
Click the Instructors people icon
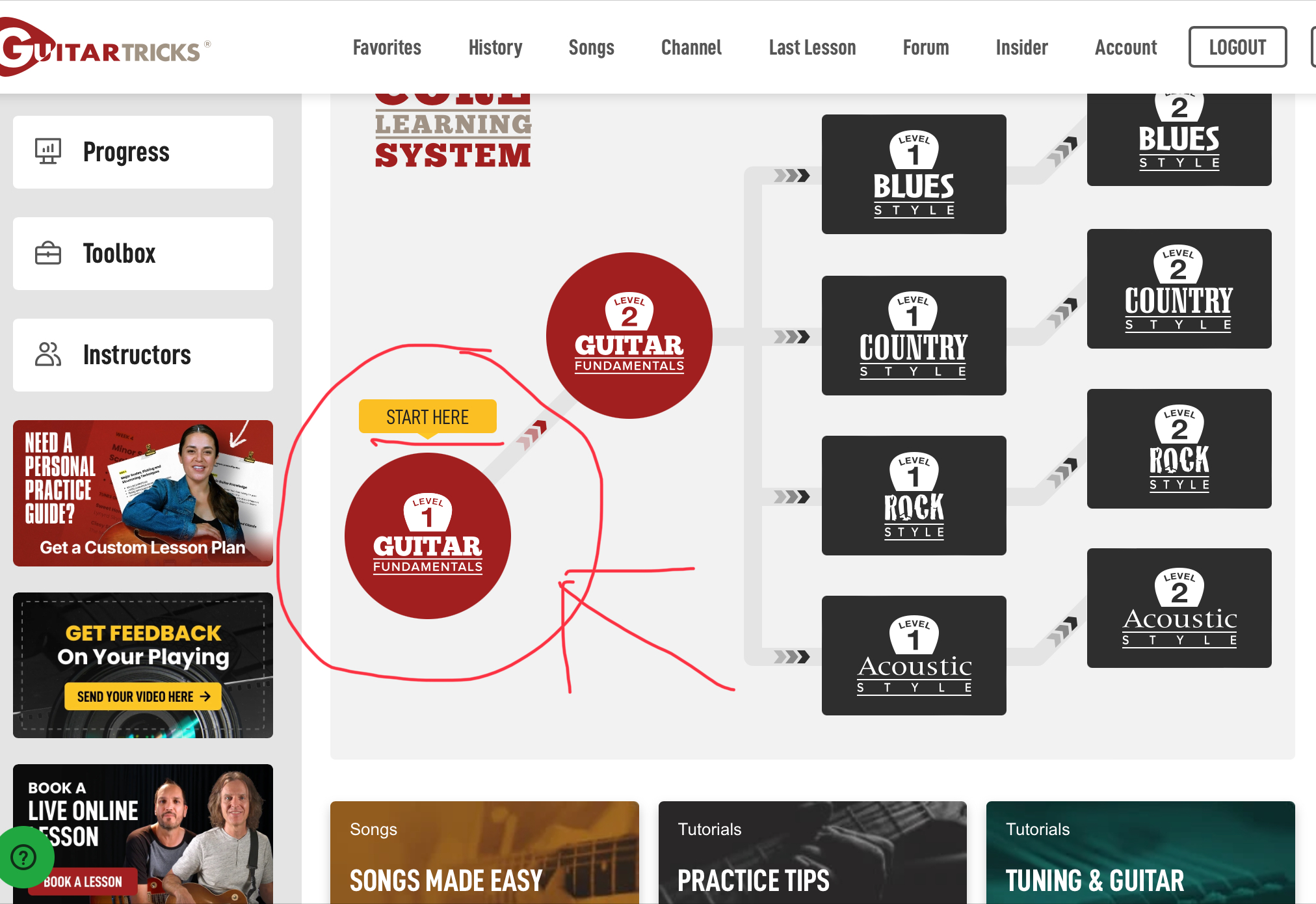pos(48,354)
